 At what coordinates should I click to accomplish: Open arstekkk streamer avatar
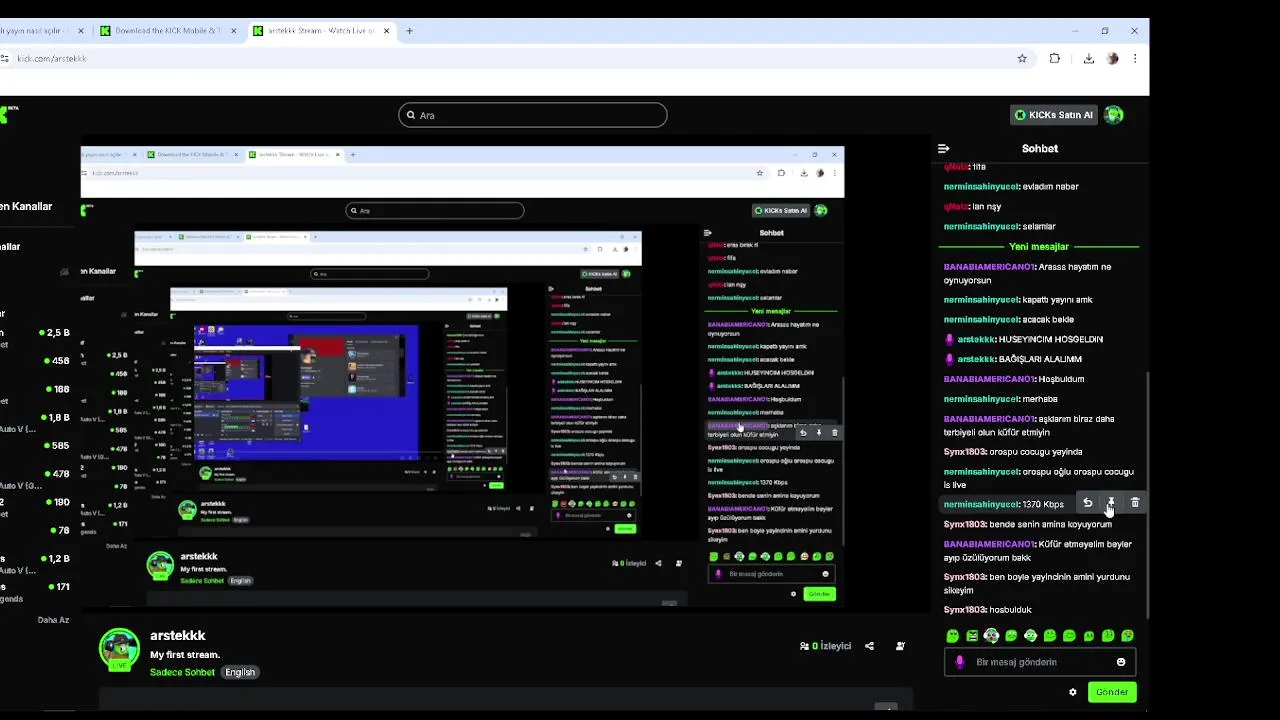pyautogui.click(x=119, y=650)
